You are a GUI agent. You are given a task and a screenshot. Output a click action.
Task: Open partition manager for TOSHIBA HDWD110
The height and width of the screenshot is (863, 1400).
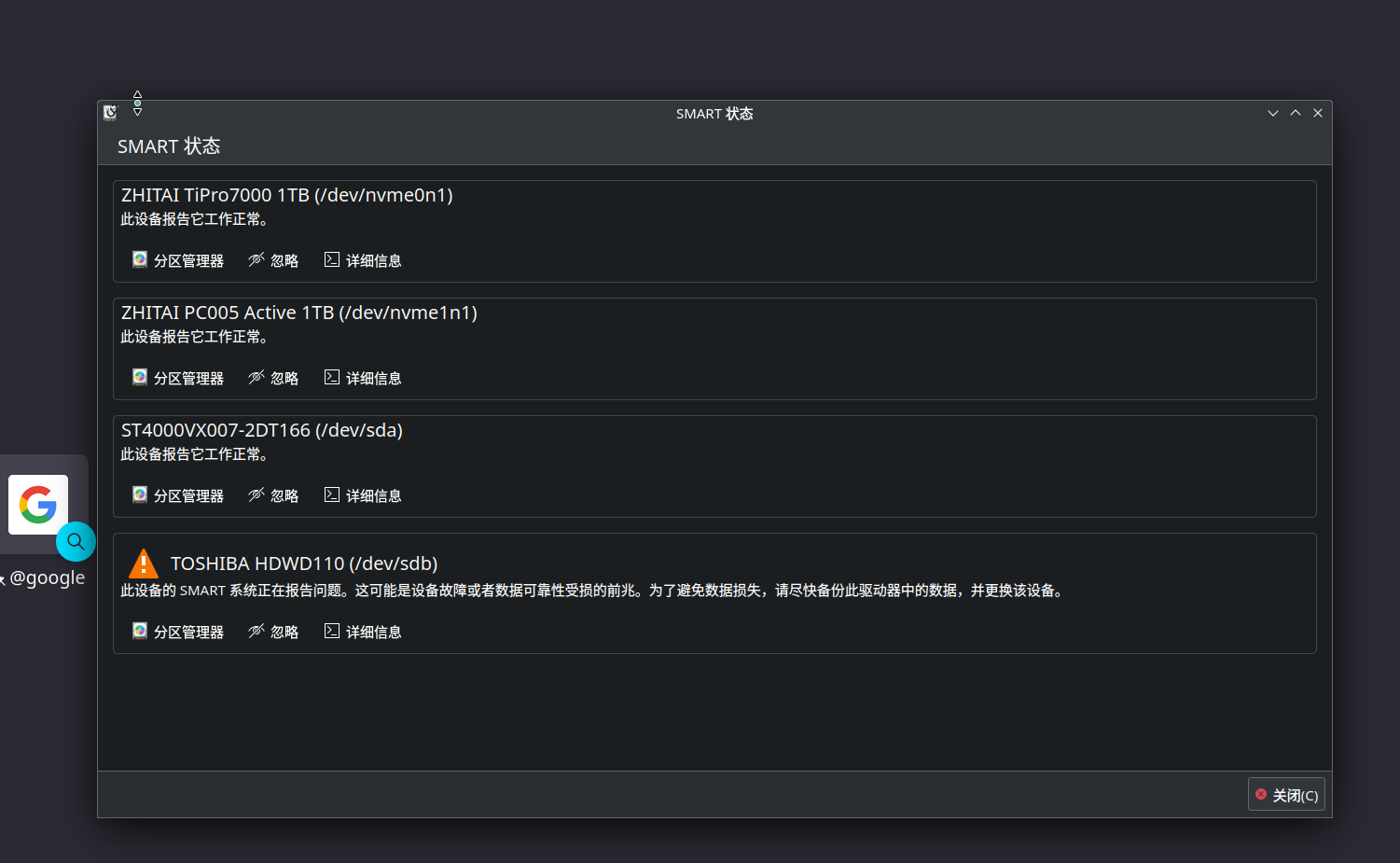(178, 632)
